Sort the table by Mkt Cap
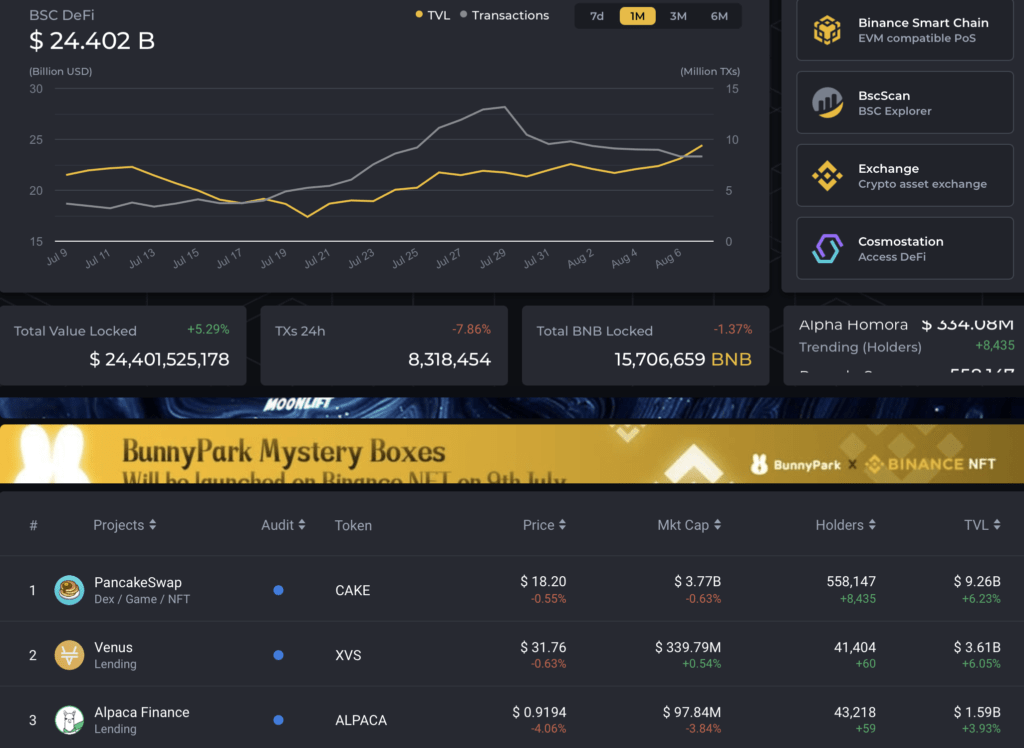The image size is (1024, 748). [688, 525]
